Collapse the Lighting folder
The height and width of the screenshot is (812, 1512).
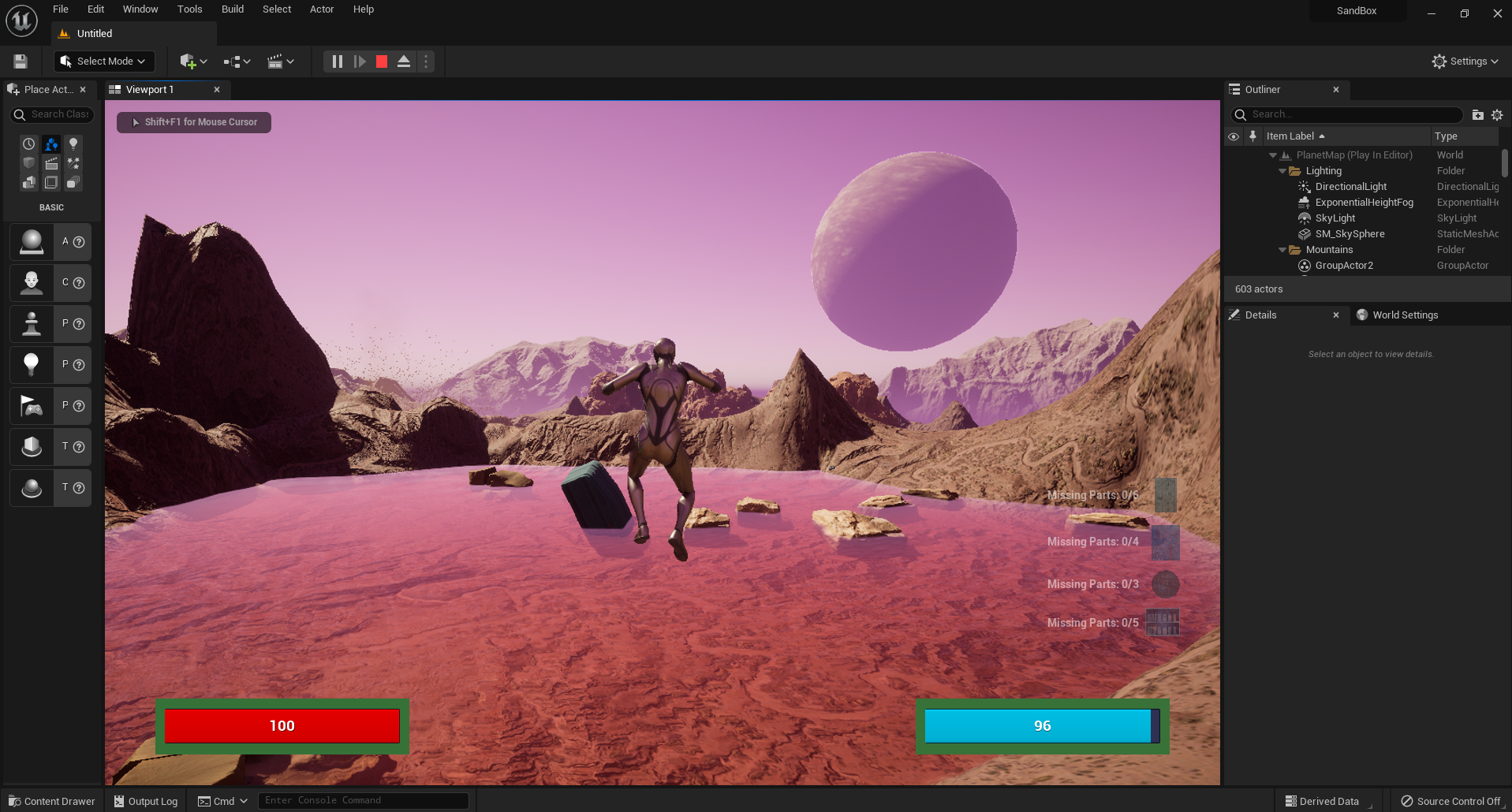pyautogui.click(x=1282, y=171)
